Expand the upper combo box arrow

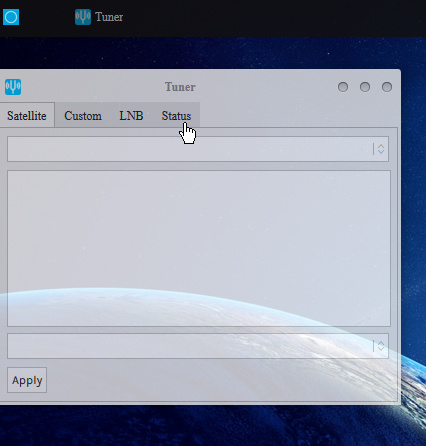coord(380,149)
